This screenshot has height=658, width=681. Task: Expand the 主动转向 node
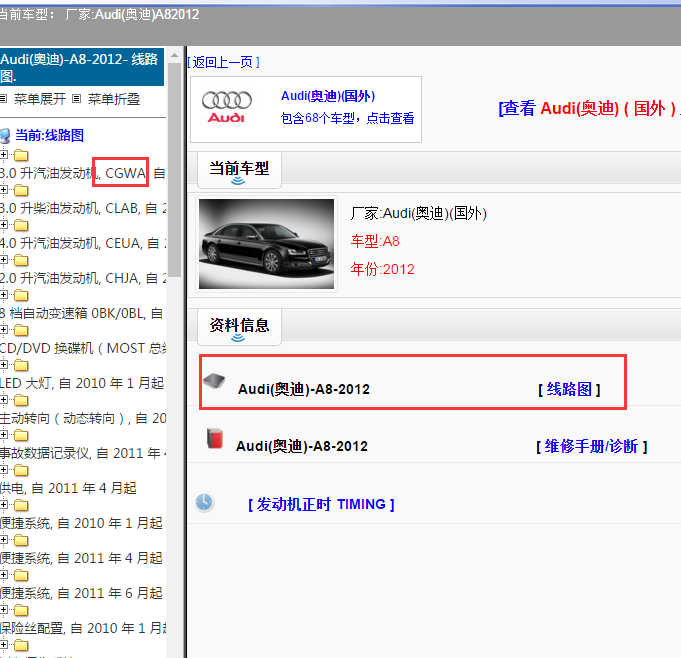pyautogui.click(x=3, y=400)
